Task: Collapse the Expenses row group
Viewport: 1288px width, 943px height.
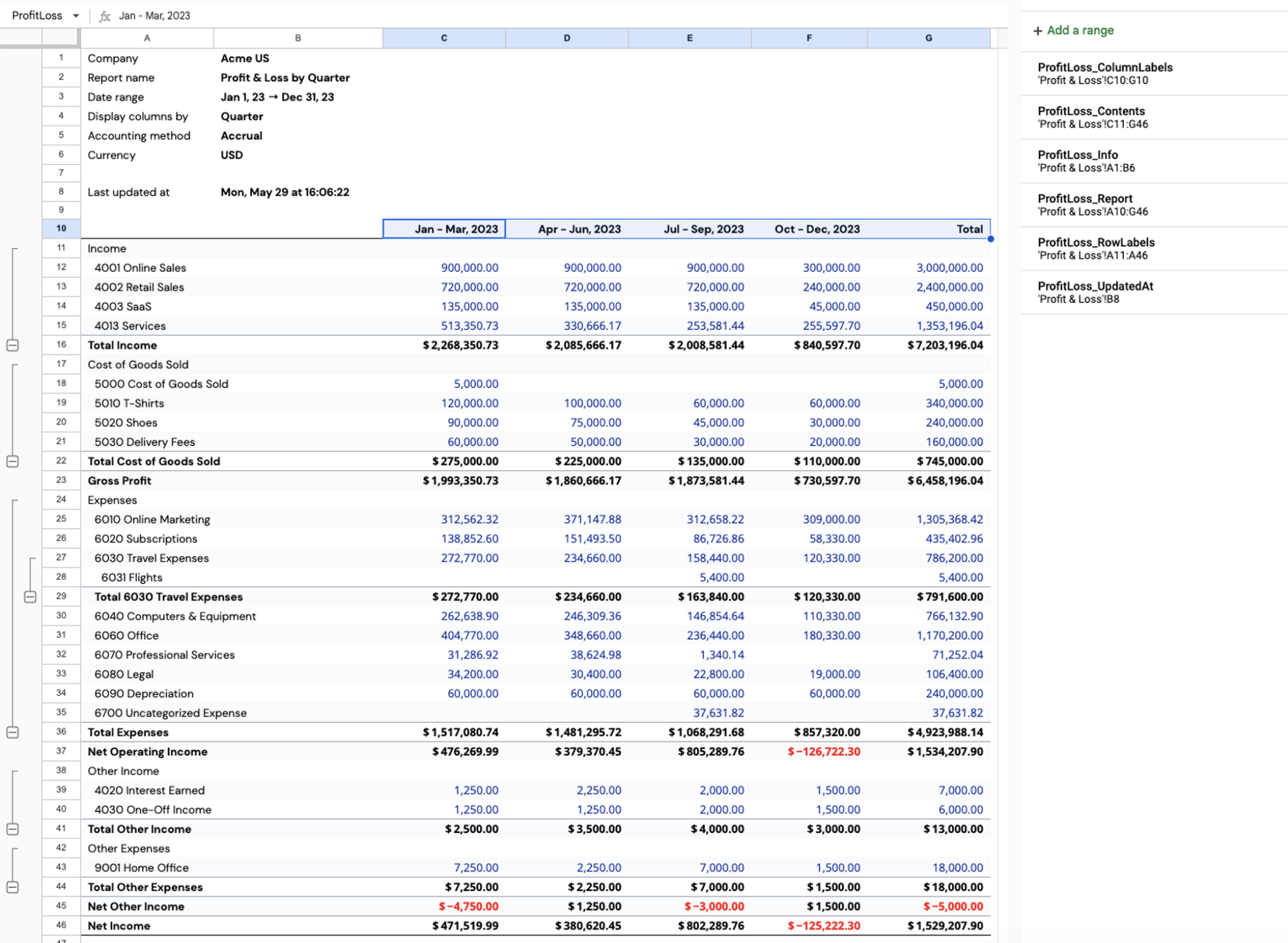Action: pyautogui.click(x=12, y=732)
